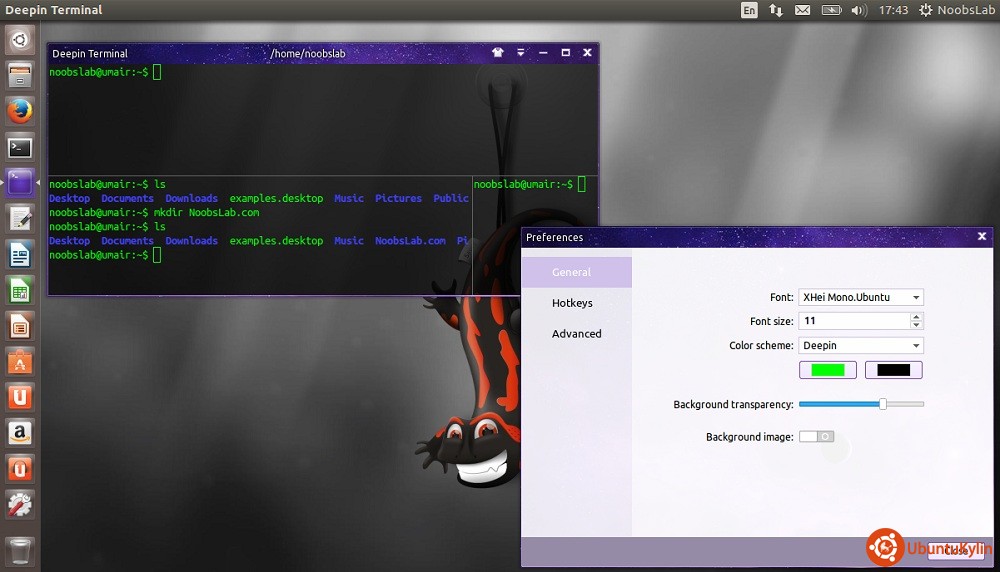Switch to the Advanced preferences tab
Screen dimensions: 1000x572
point(577,334)
